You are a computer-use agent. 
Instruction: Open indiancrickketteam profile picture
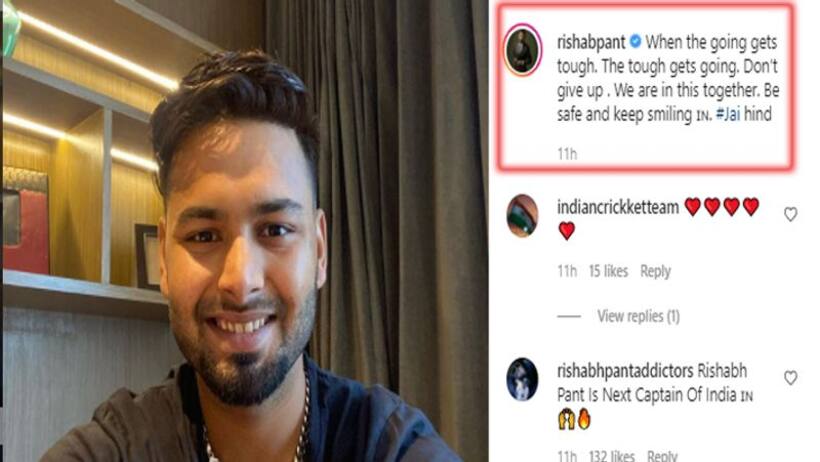click(x=522, y=216)
